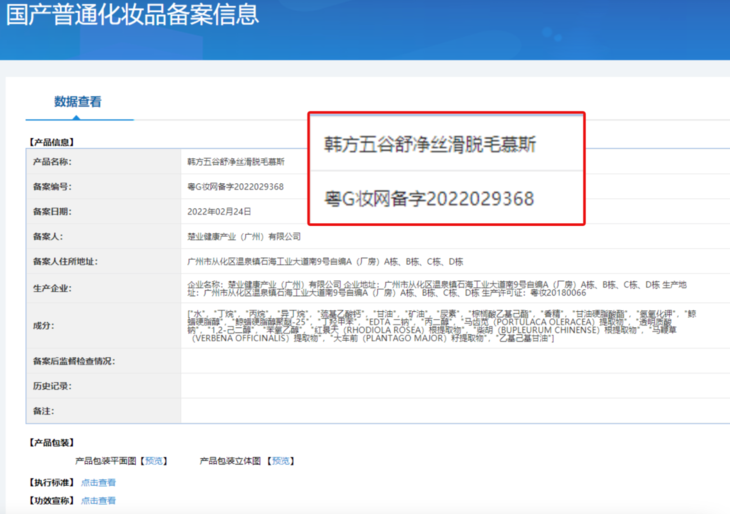Click enlarged 粤G妆网备字 number in red callout
Screen dimensions: 730x514
(429, 199)
